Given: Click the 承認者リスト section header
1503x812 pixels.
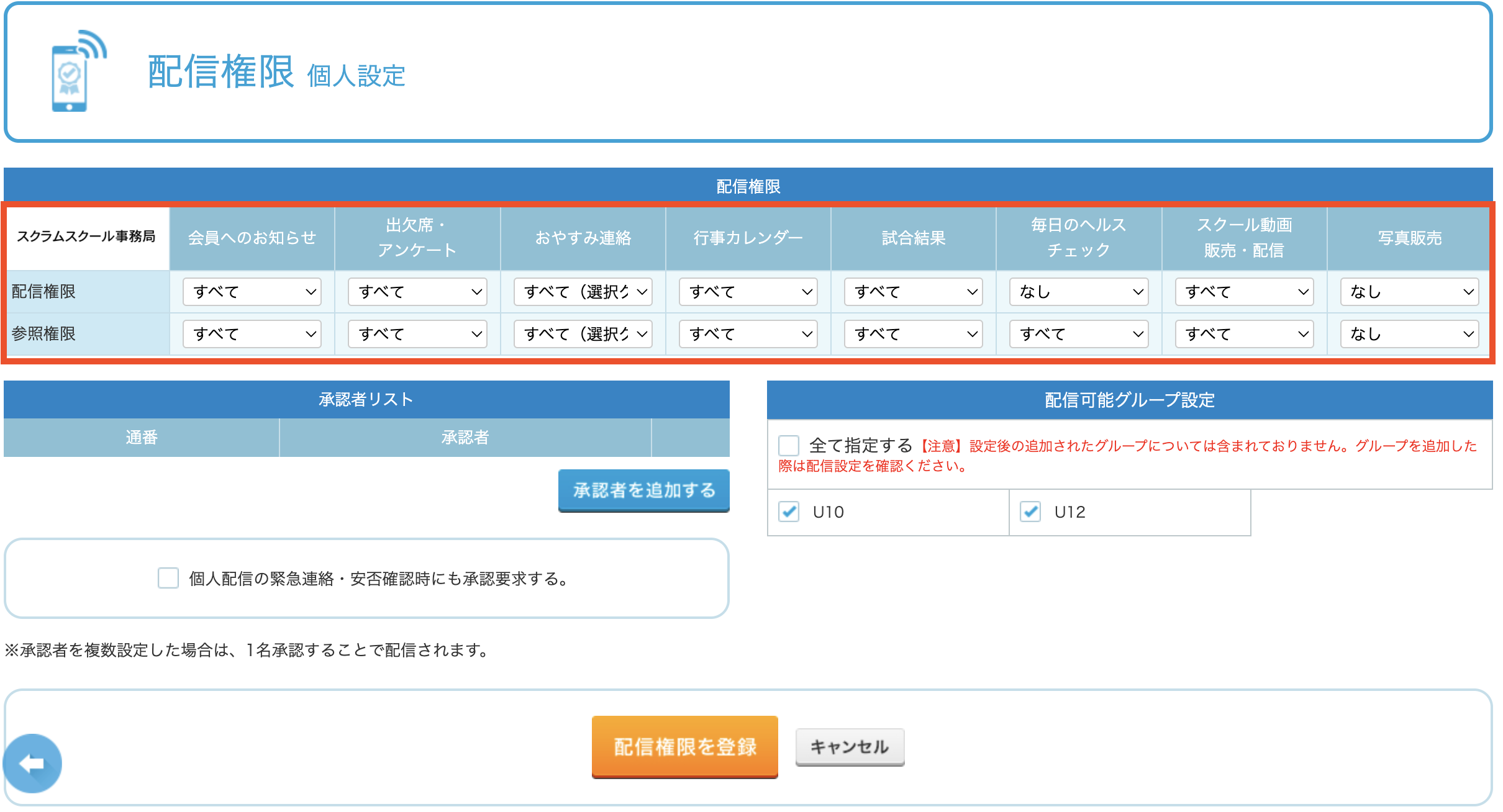Looking at the screenshot, I should tap(366, 399).
